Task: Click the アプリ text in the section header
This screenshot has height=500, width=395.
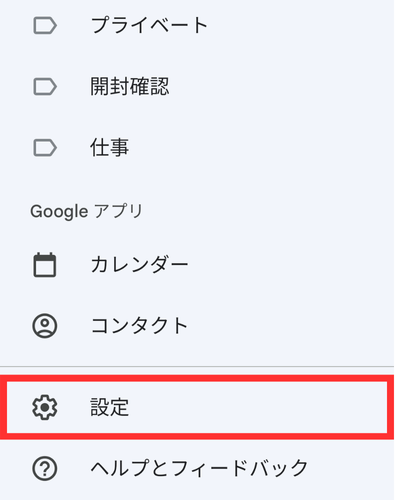Action: [x=119, y=211]
